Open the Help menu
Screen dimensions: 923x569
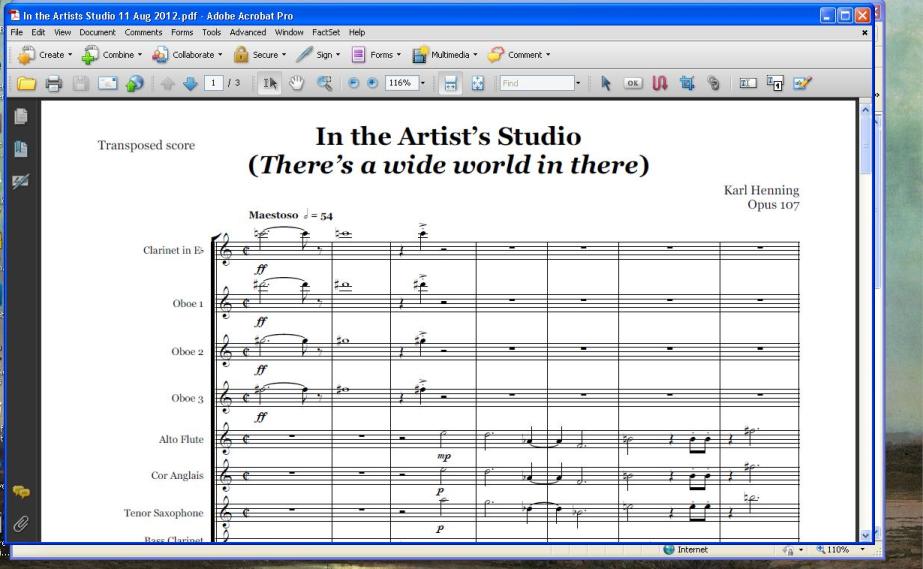coord(357,32)
